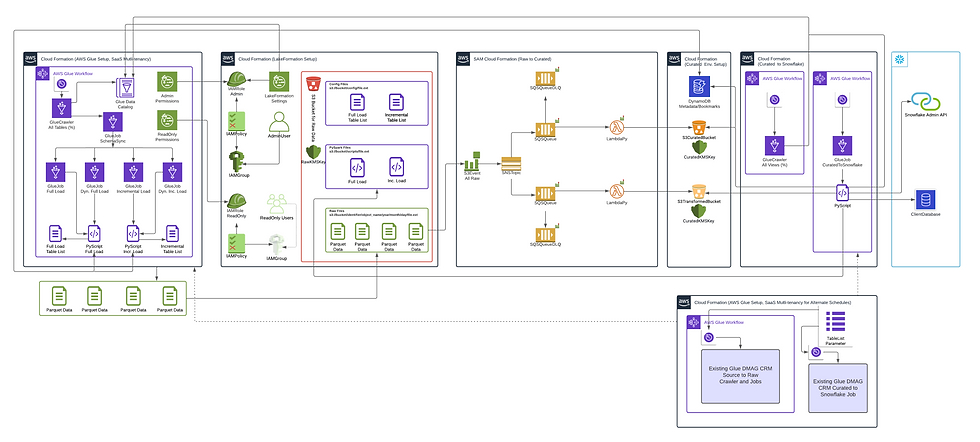Click the Glue Data Catalog icon
Image resolution: width=980 pixels, height=442 pixels.
point(126,88)
